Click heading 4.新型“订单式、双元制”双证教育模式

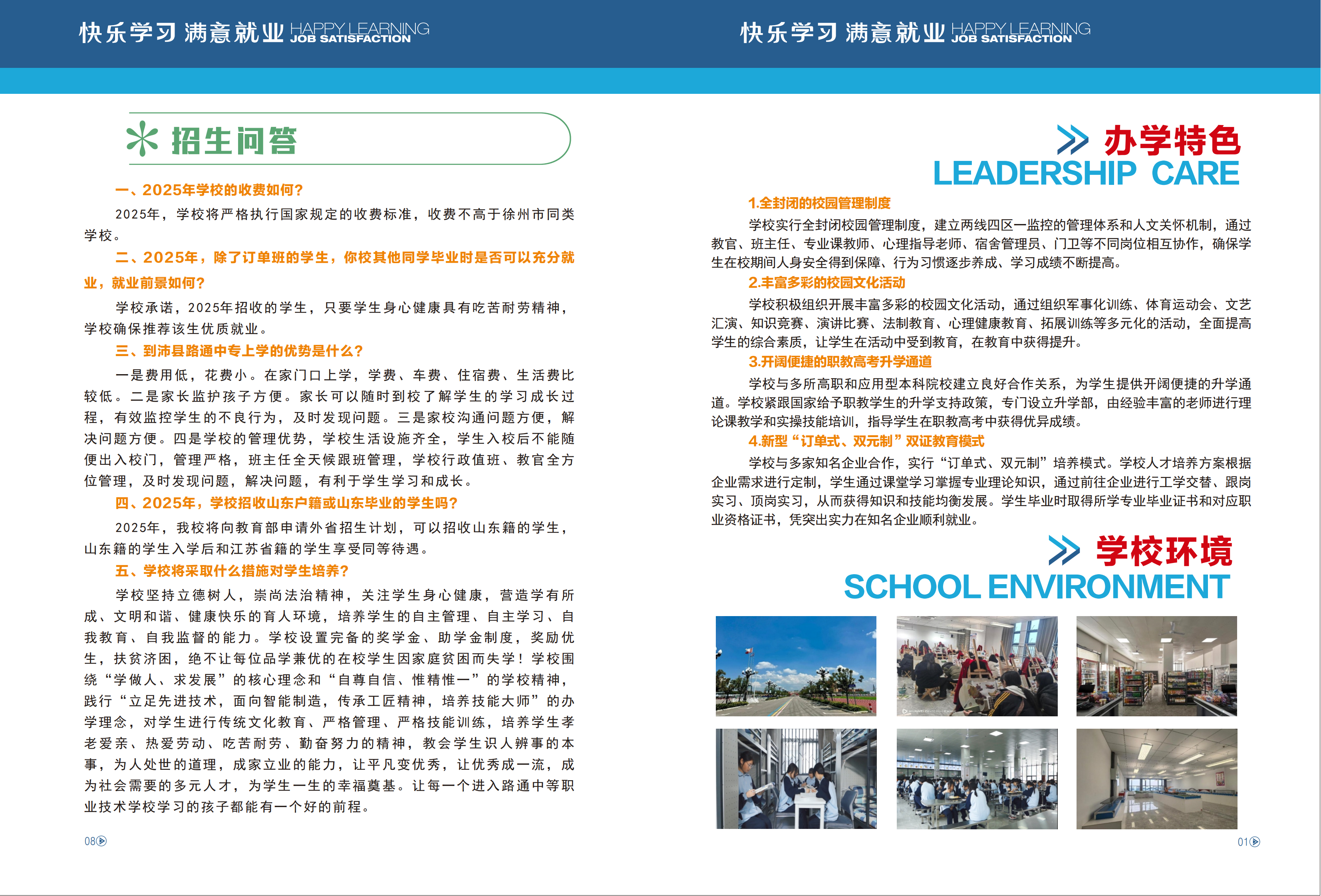pos(866,441)
